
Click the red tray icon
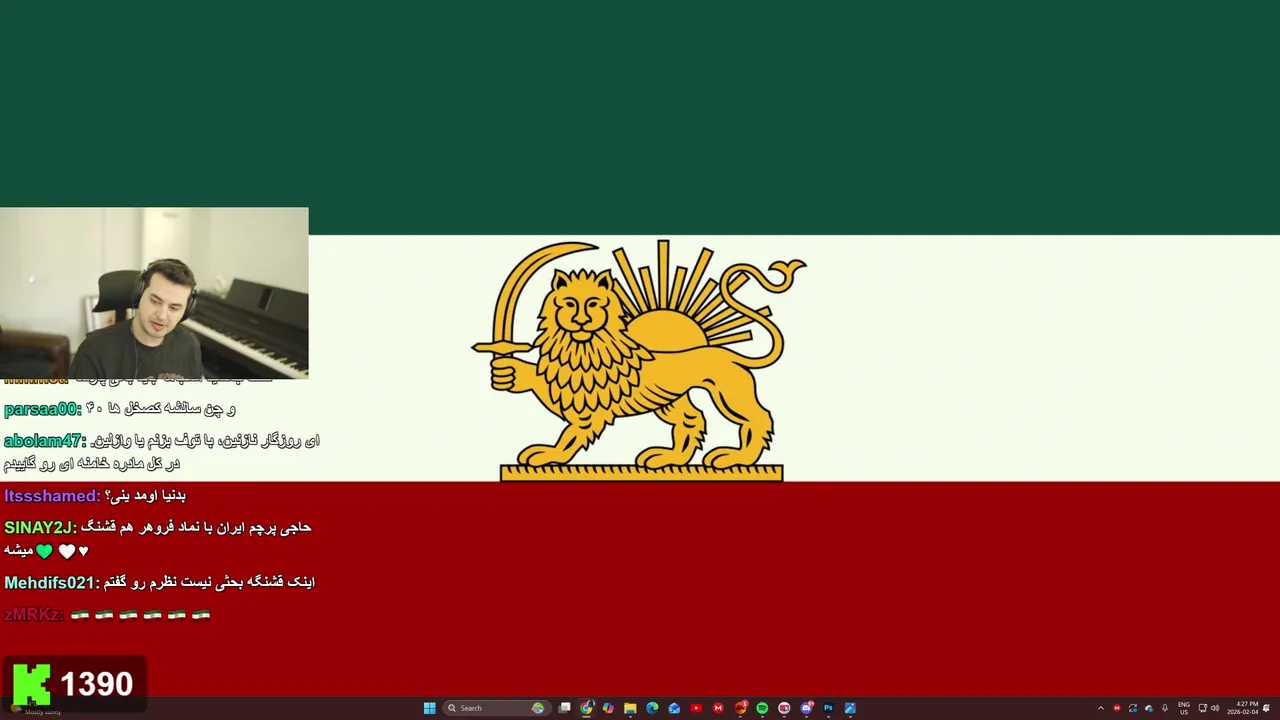point(1117,708)
